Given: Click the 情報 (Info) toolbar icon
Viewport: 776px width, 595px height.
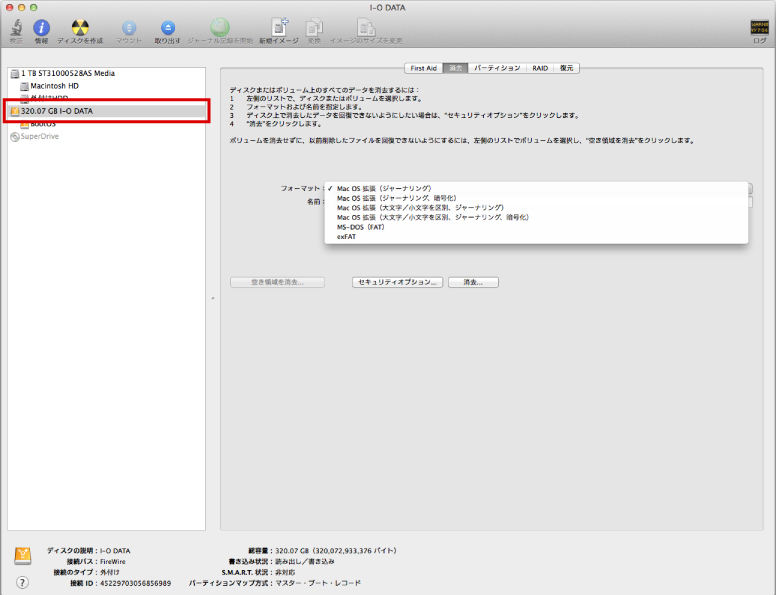Looking at the screenshot, I should point(41,28).
